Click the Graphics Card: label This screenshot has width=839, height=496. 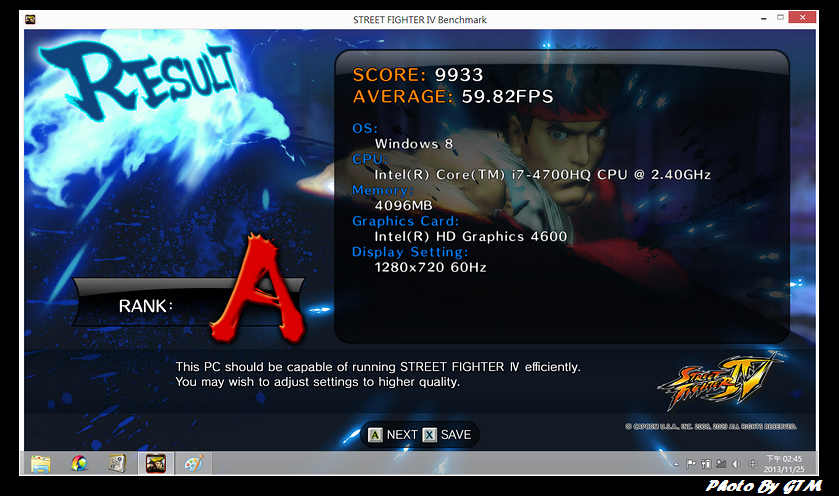(x=405, y=221)
